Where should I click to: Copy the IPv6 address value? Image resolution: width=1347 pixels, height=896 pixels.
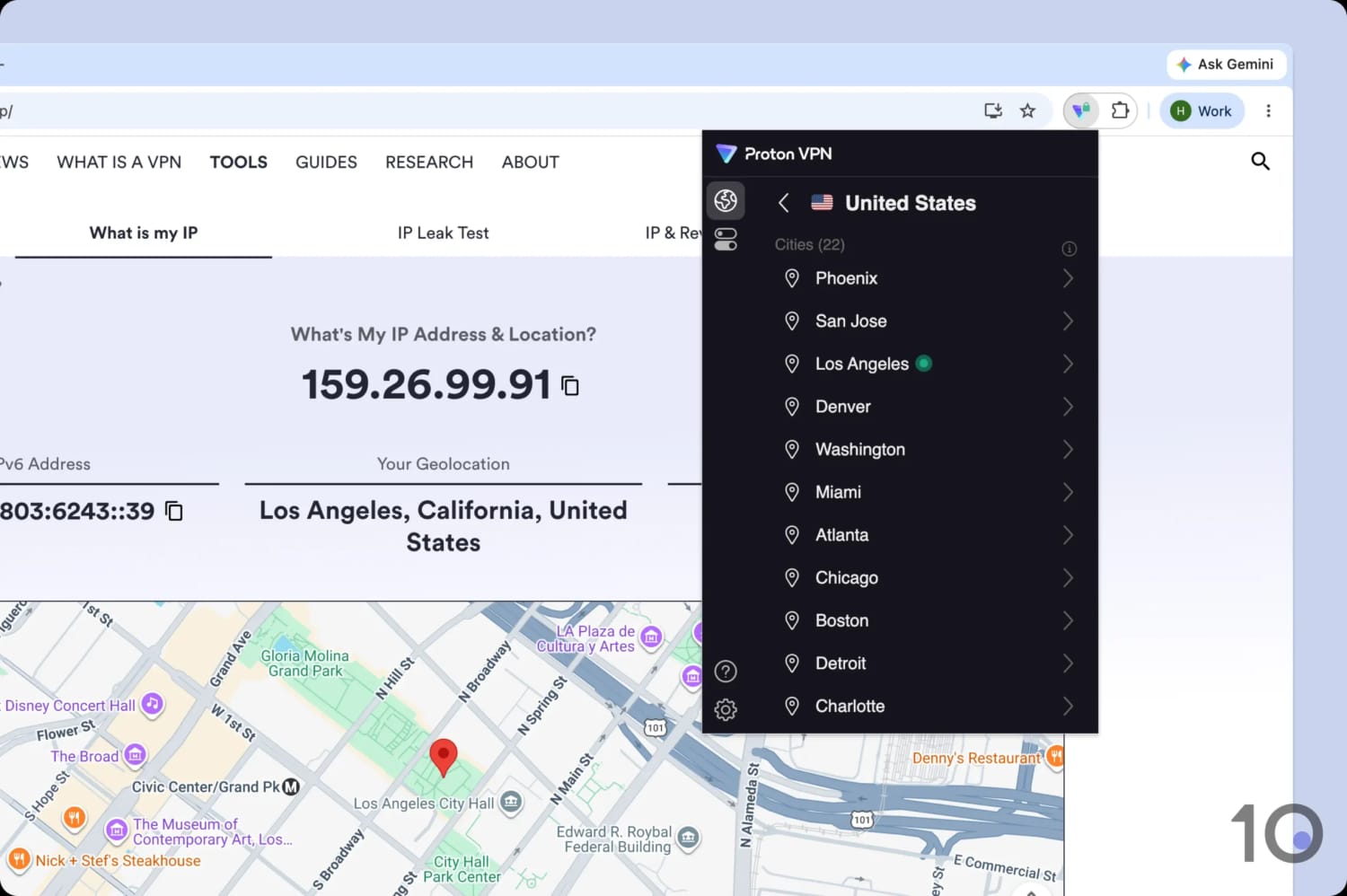coord(174,511)
